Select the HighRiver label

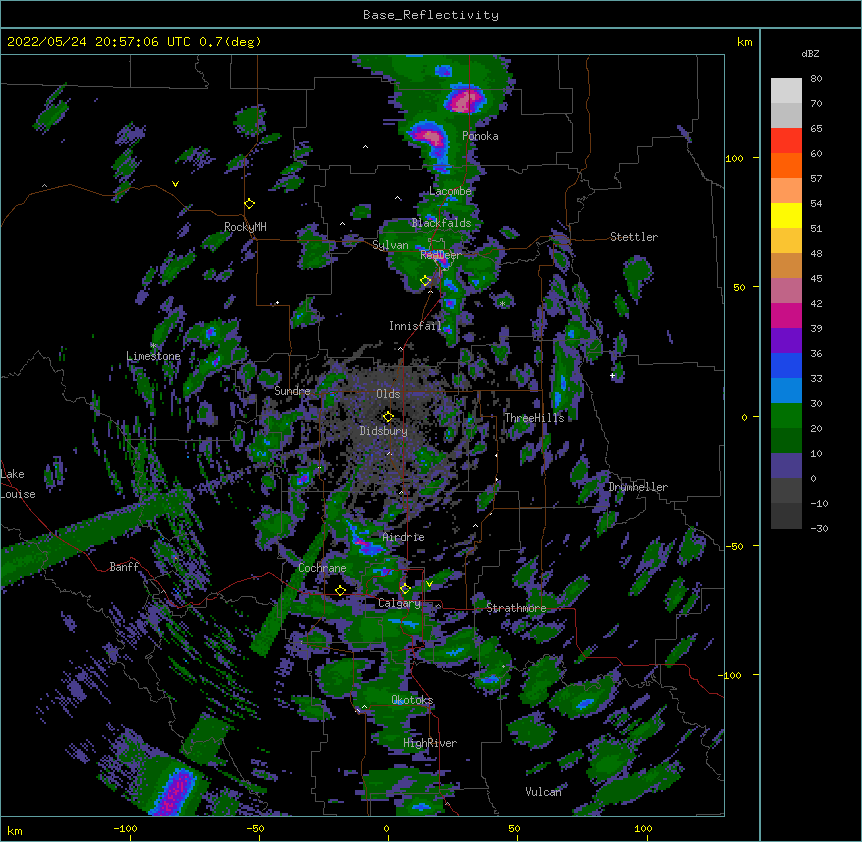(430, 743)
